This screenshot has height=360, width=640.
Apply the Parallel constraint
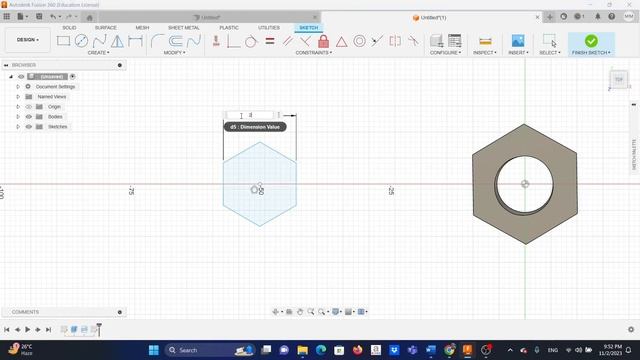(x=287, y=41)
